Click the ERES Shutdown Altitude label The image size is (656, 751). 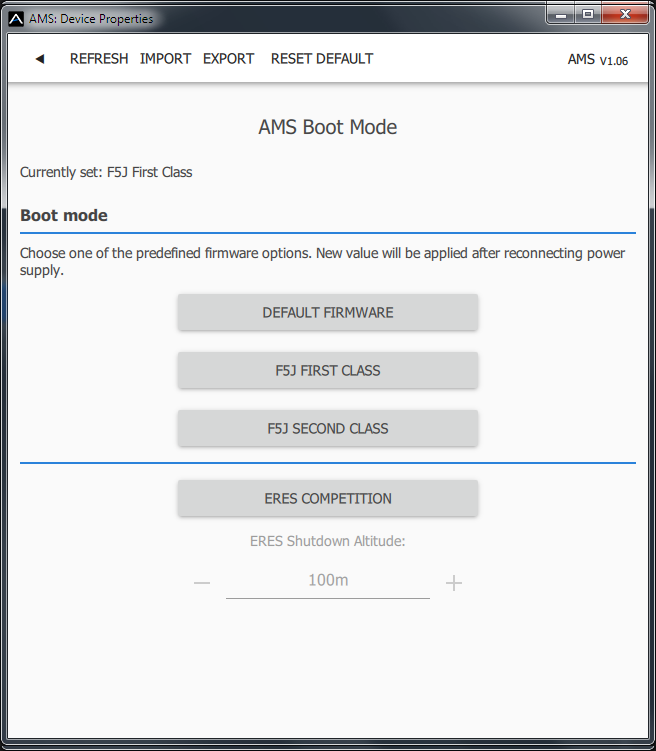(328, 542)
